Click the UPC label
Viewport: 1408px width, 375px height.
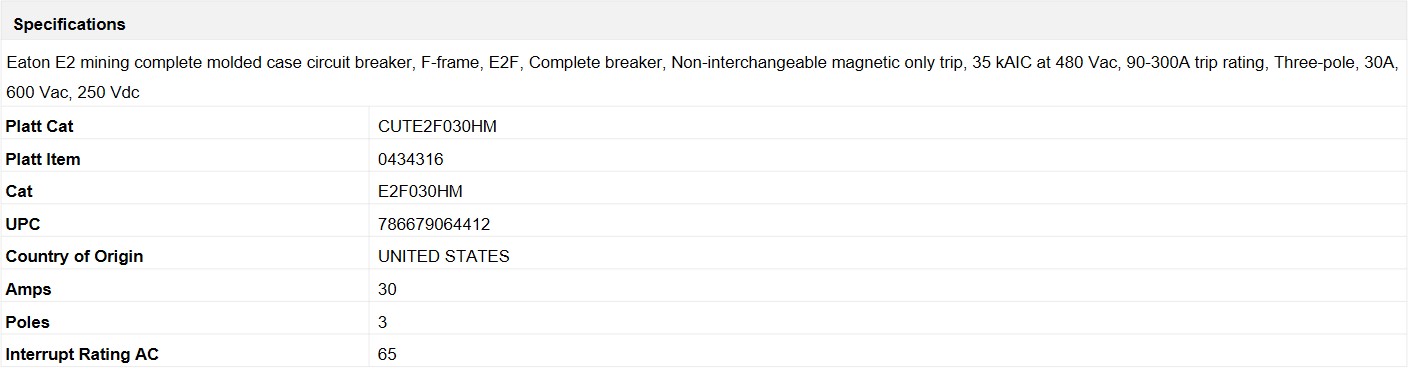[x=23, y=224]
